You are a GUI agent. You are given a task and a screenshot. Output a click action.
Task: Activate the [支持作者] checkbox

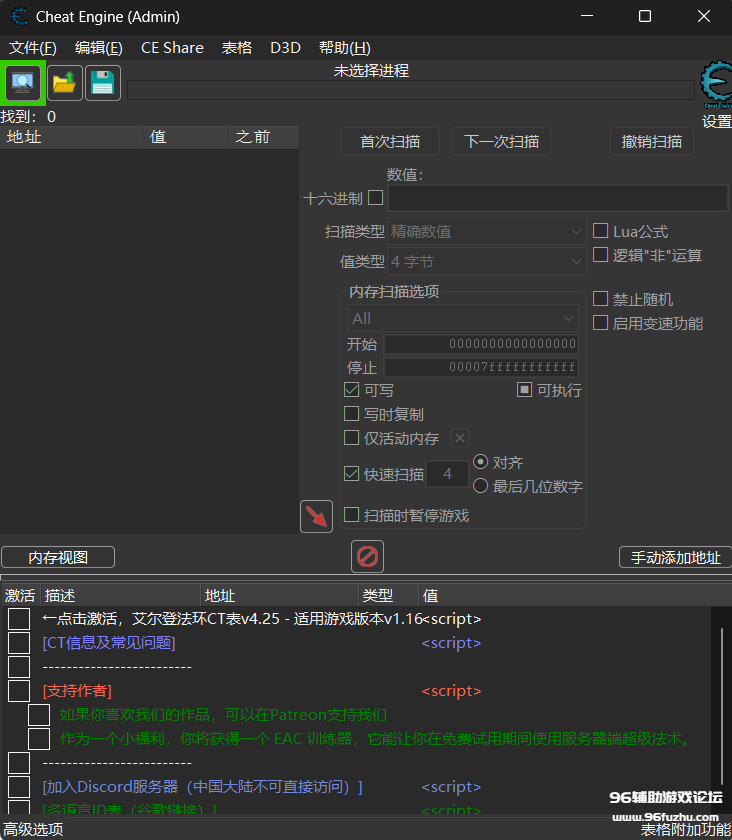point(19,691)
